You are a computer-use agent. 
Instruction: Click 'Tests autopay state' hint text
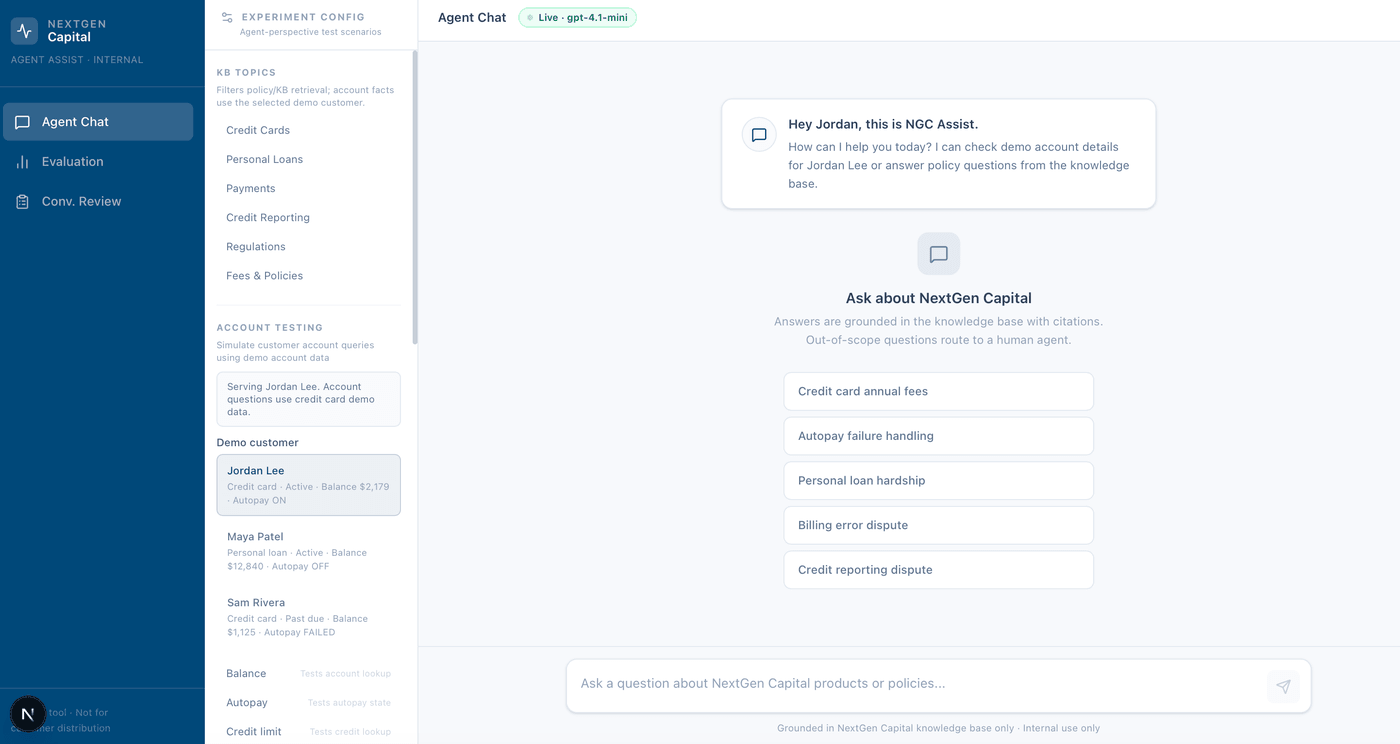[x=349, y=703]
